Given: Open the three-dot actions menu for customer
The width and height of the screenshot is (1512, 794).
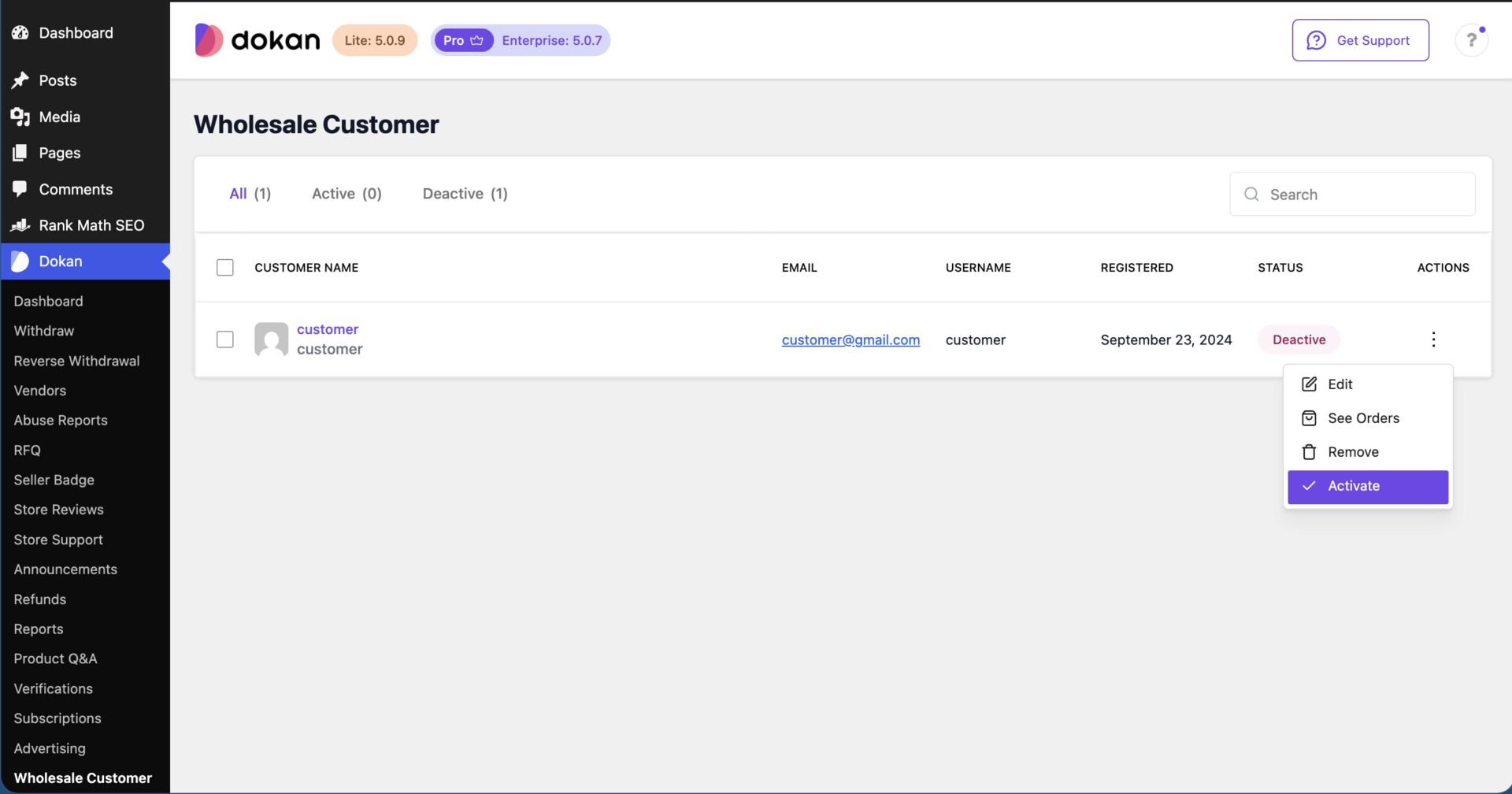Looking at the screenshot, I should click(x=1433, y=339).
